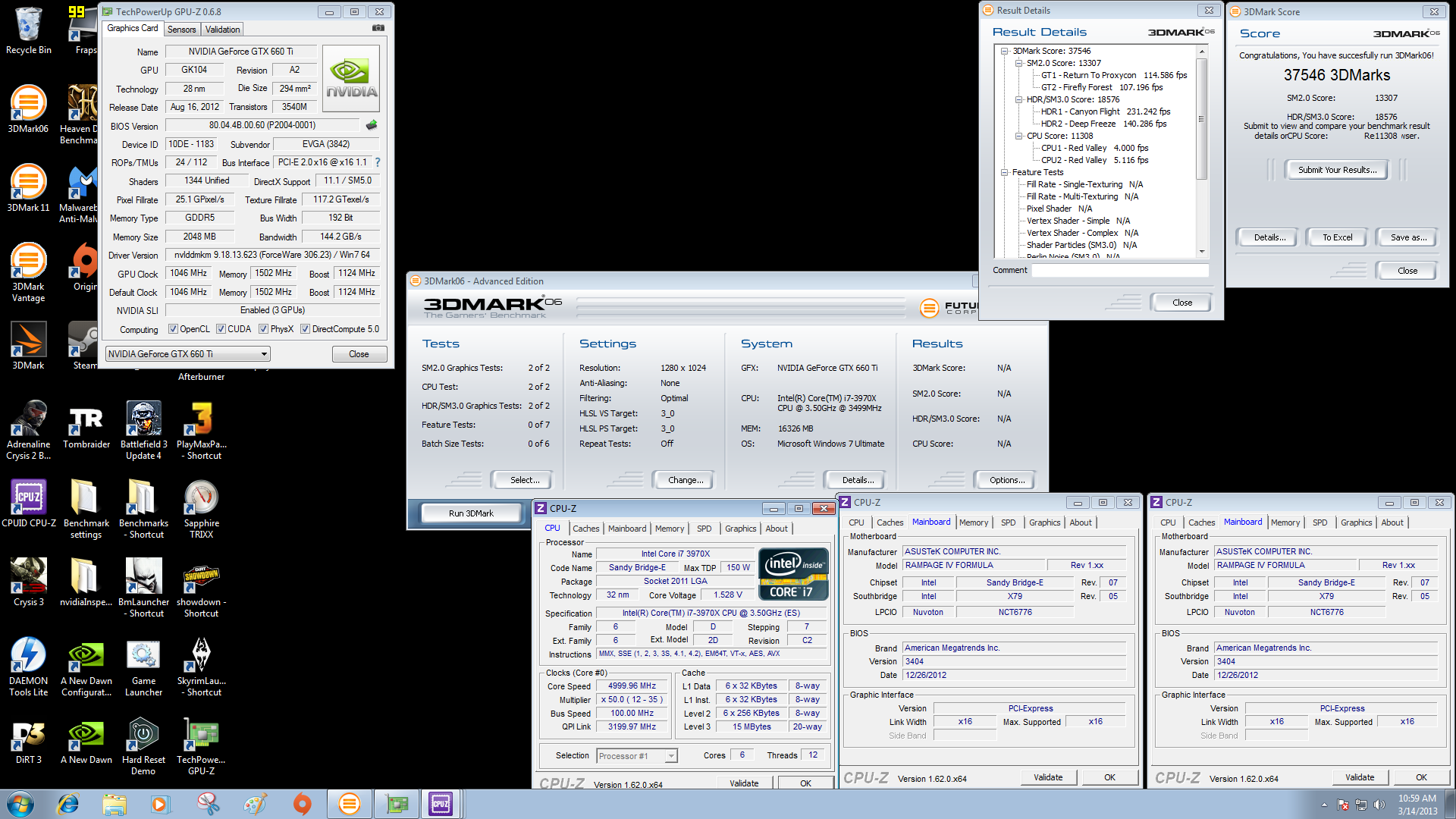The height and width of the screenshot is (819, 1456).
Task: Click Run 3DMark button
Action: [471, 513]
